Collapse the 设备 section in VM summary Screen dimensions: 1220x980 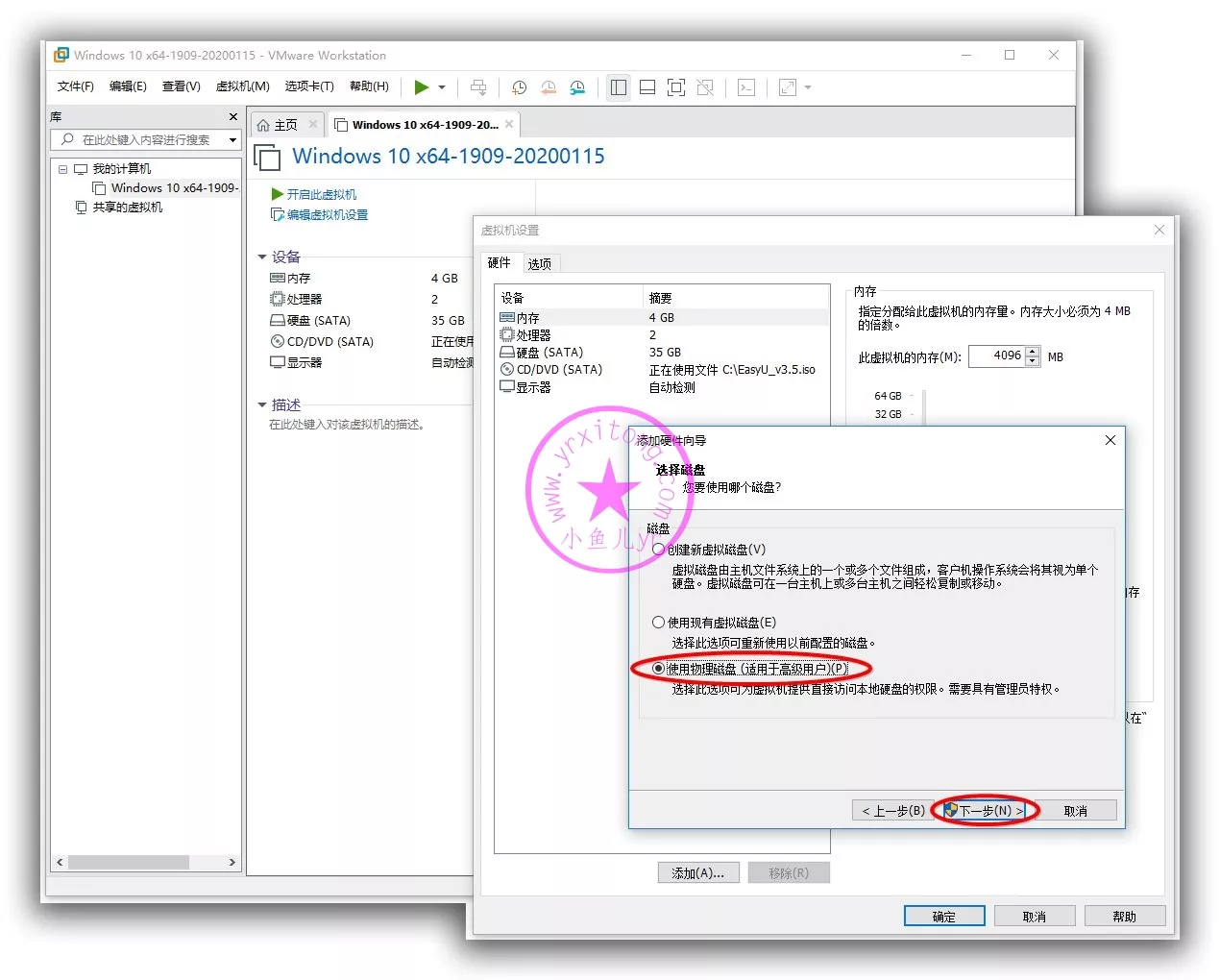click(262, 257)
